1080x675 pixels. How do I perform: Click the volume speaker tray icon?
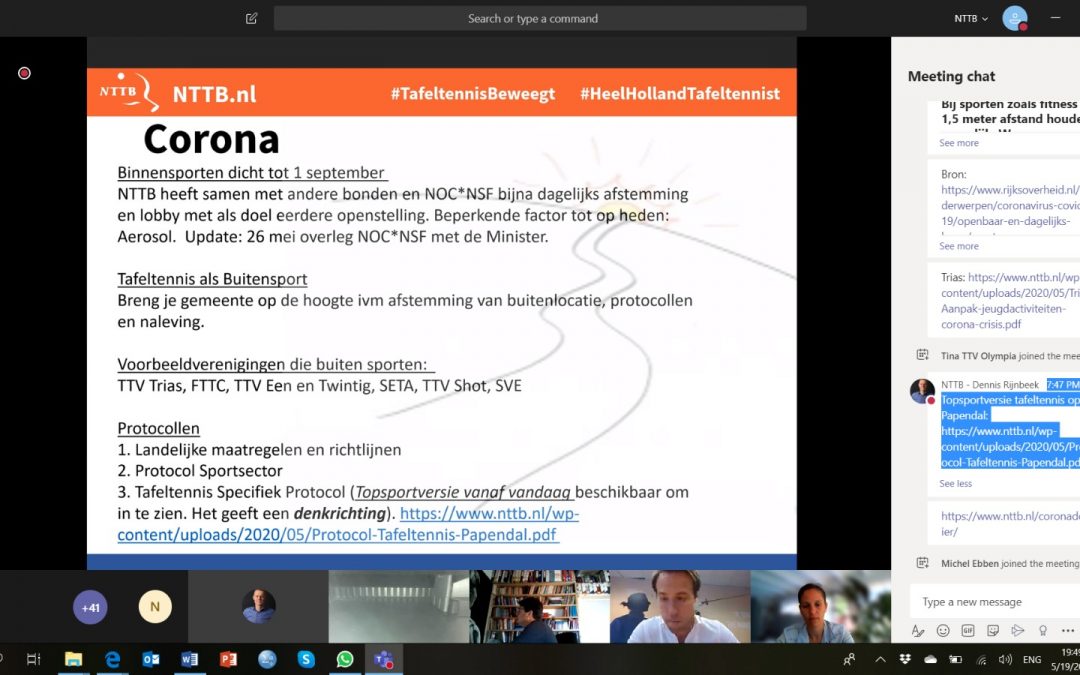pyautogui.click(x=1005, y=659)
